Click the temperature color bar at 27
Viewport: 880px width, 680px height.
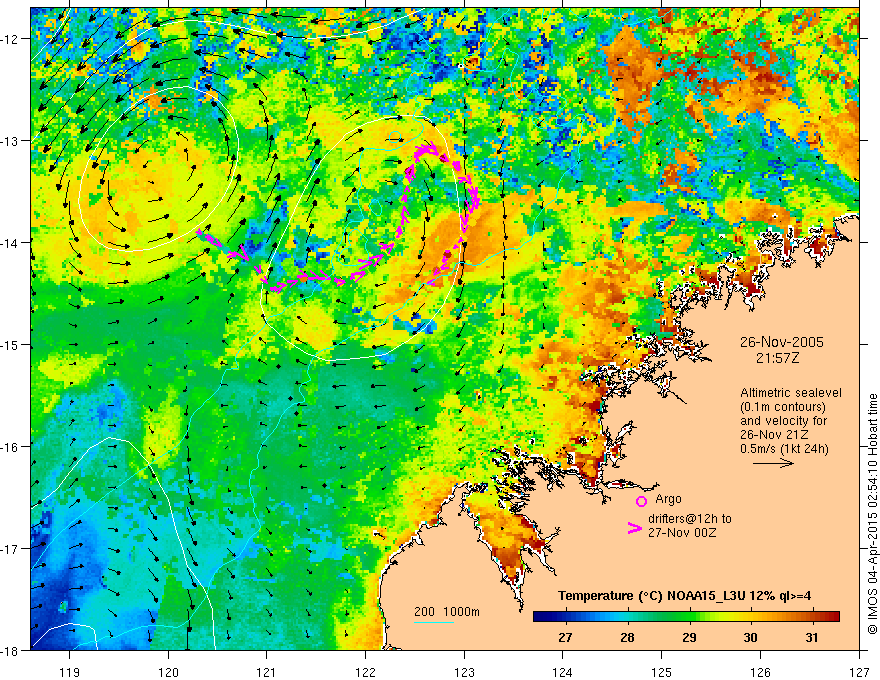pos(565,617)
